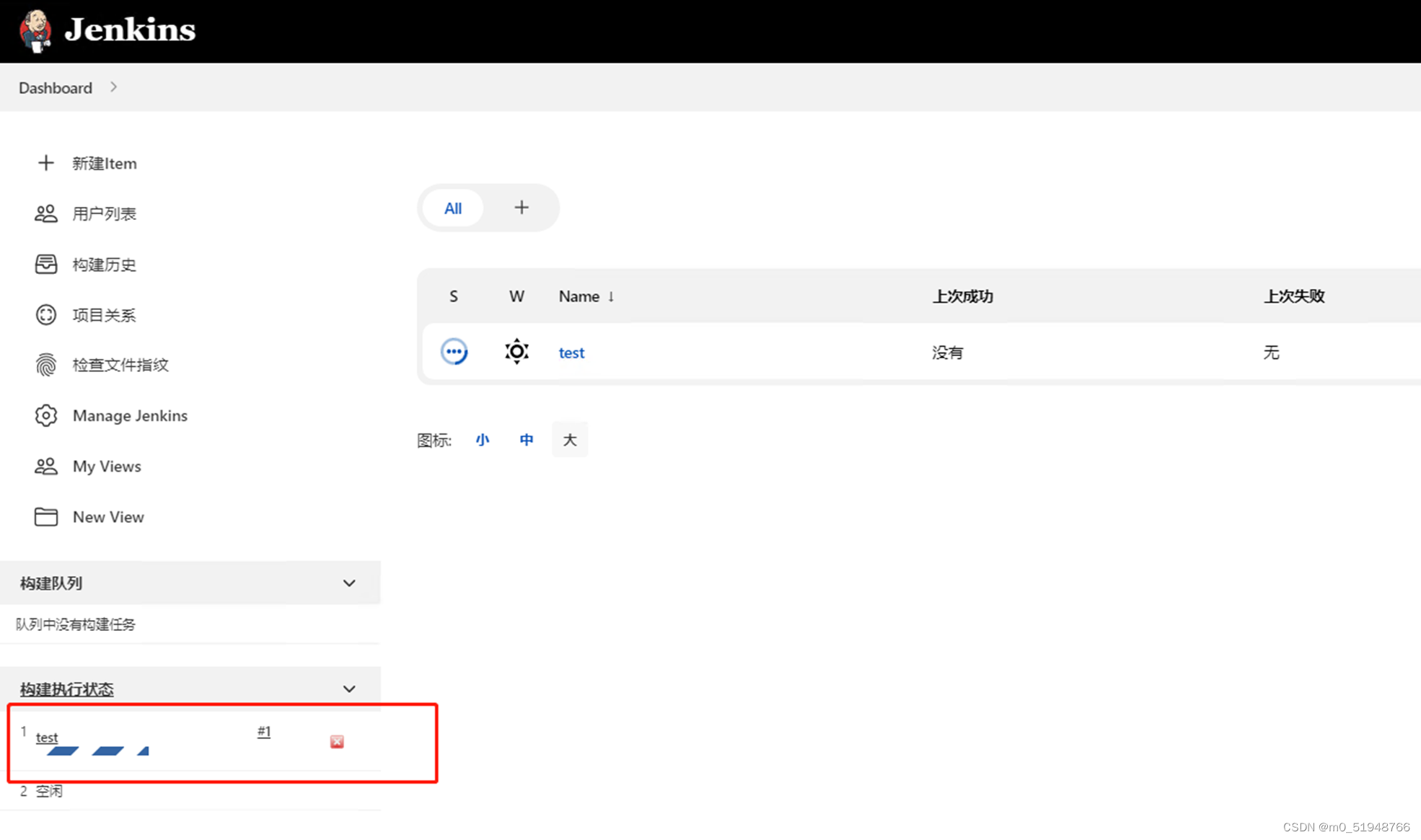Click the weather health icon for test job
The image size is (1421, 840).
(516, 352)
